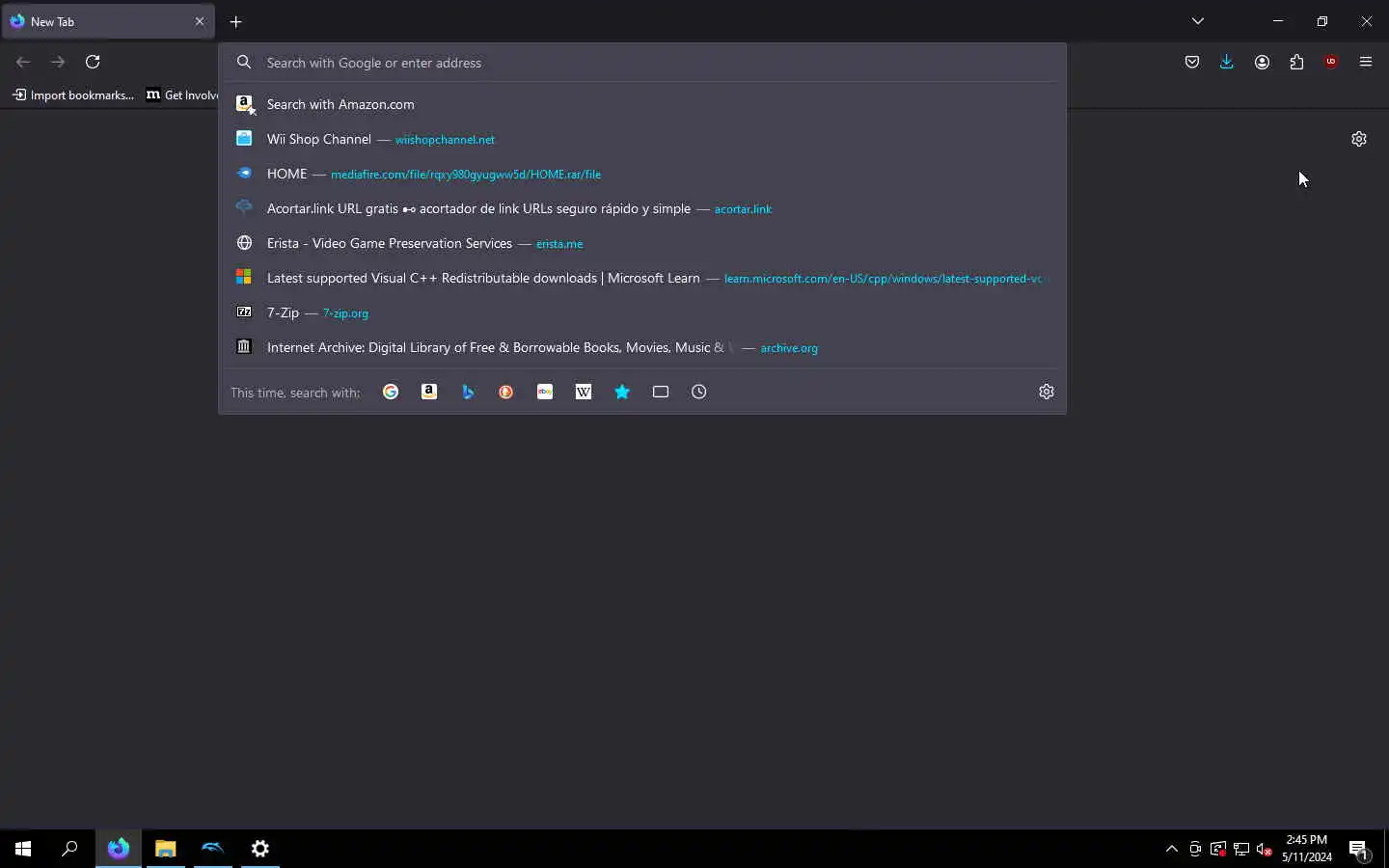Search open tabs using the tab icon
Screen dimensions: 1389x868
click(x=661, y=392)
